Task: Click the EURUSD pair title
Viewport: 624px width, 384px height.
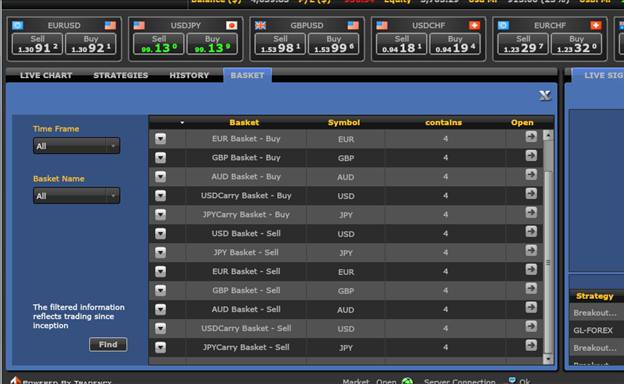Action: pos(64,25)
